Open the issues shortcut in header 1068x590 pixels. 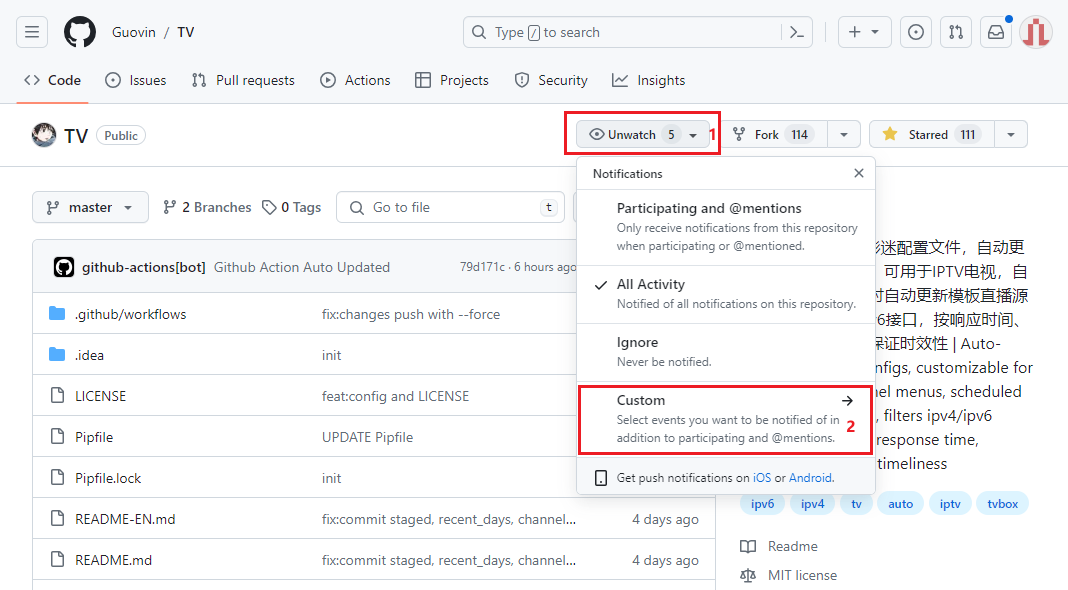coord(915,32)
